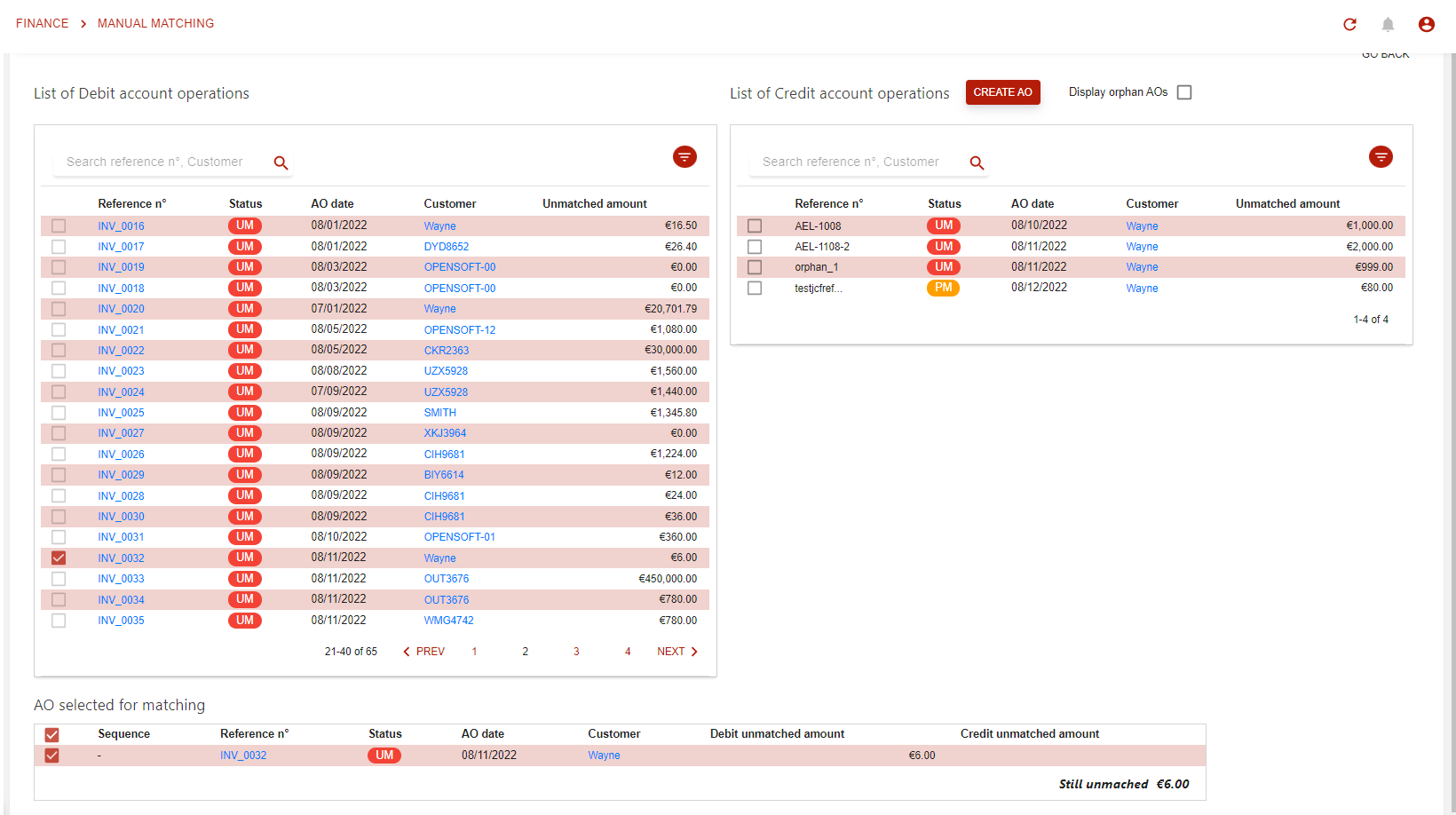Enable Display orphan AOs checkbox
The height and width of the screenshot is (815, 1456).
[1184, 92]
